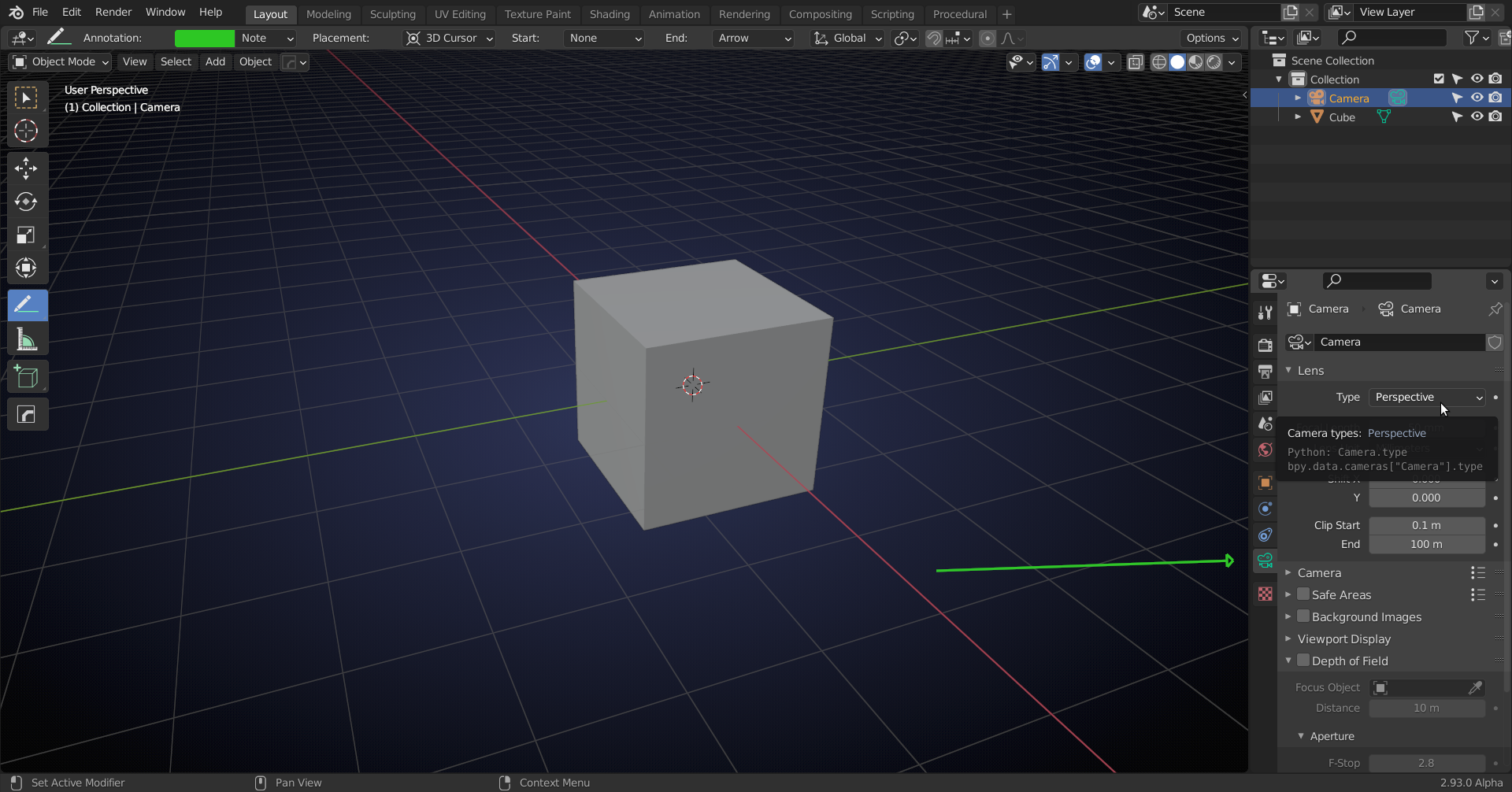Enable the Safe Areas checkbox

point(1303,594)
